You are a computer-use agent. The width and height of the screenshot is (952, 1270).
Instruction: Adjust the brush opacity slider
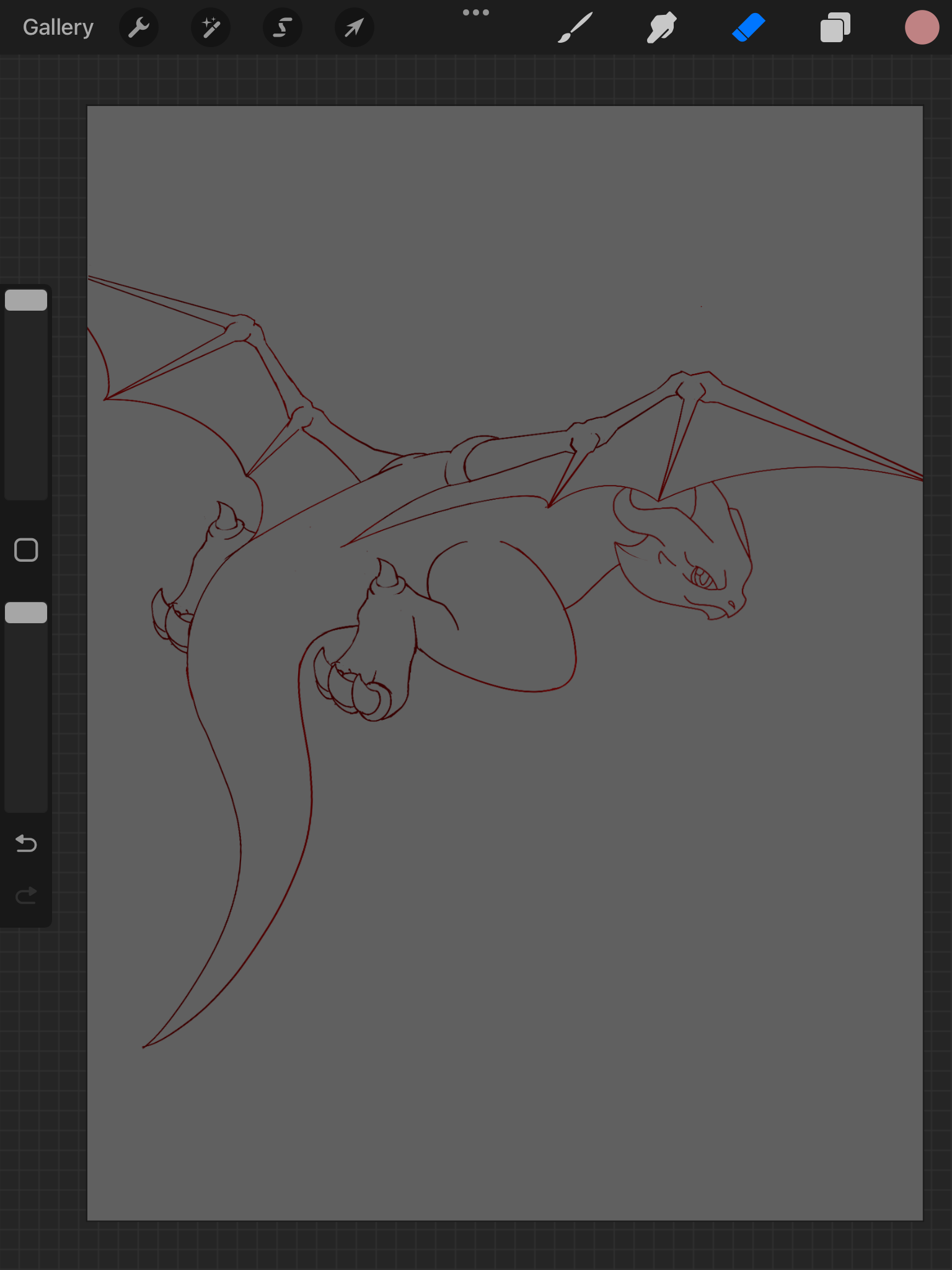coord(26,706)
